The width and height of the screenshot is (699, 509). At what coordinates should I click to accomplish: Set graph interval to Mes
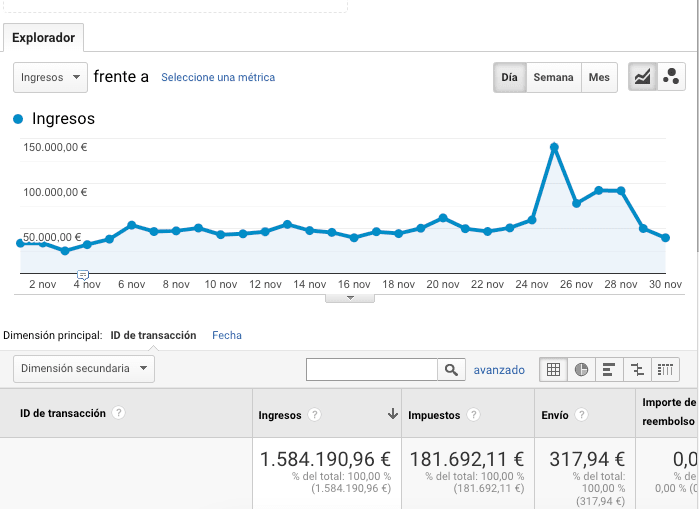coord(599,77)
